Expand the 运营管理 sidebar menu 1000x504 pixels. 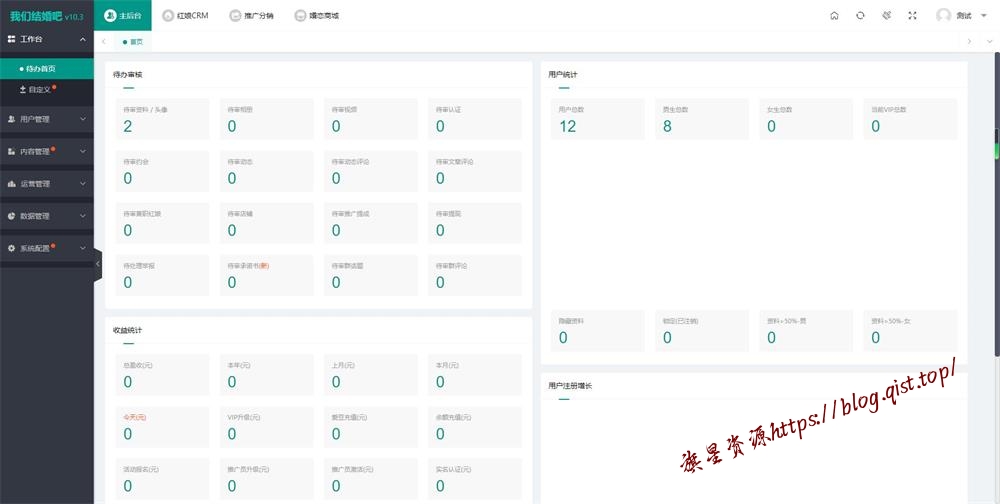click(48, 184)
